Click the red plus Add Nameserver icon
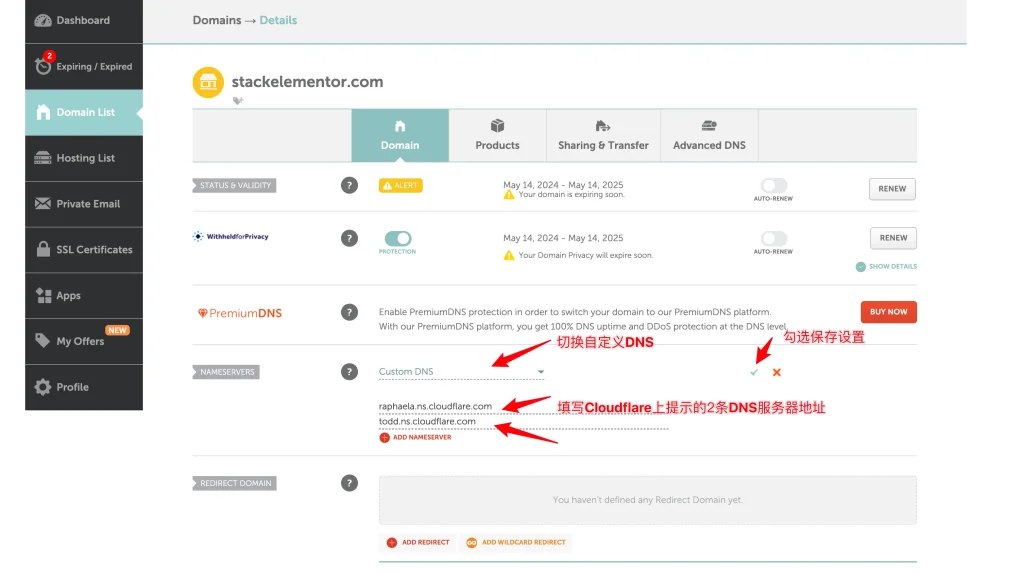This screenshot has width=1024, height=572. click(x=385, y=438)
